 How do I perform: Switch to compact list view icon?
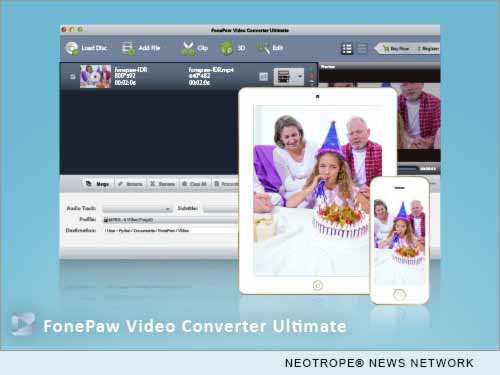[362, 49]
